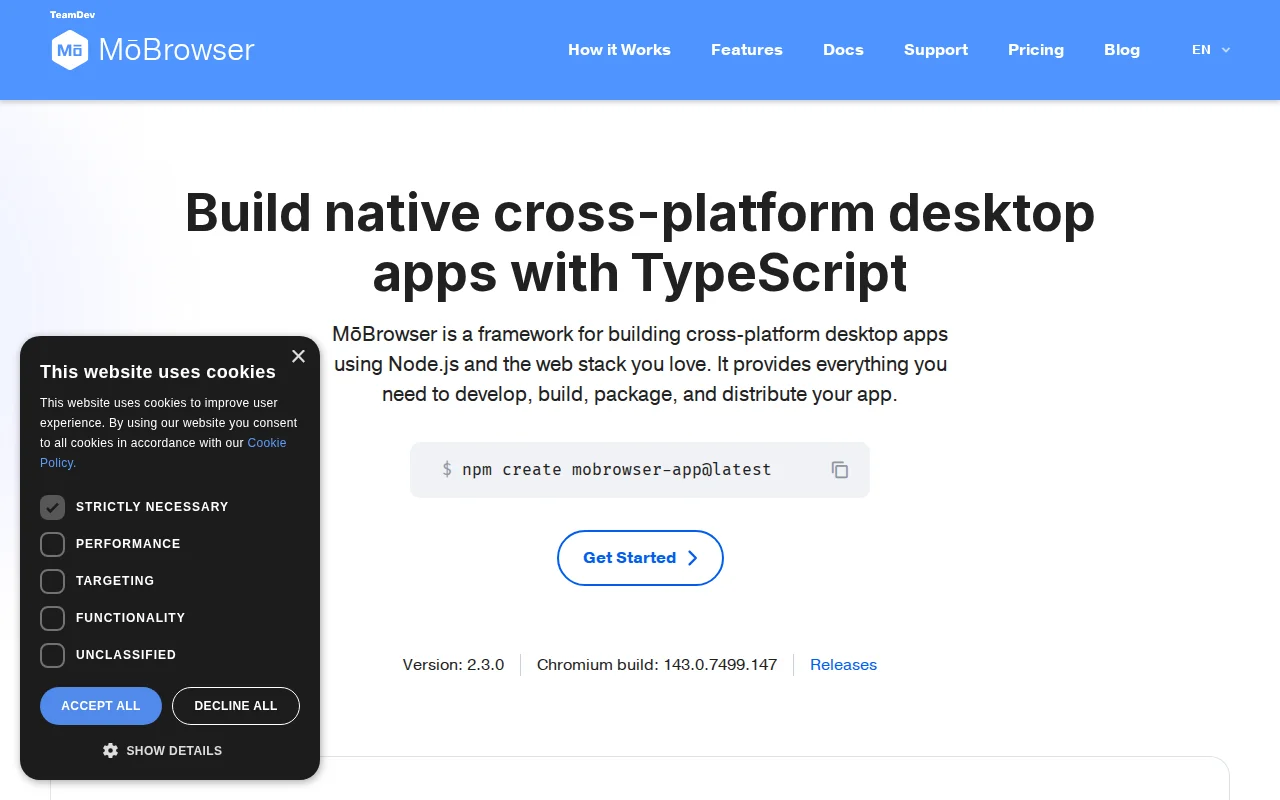1280x800 pixels.
Task: Click the TeamDev label above the logo
Action: 73,15
